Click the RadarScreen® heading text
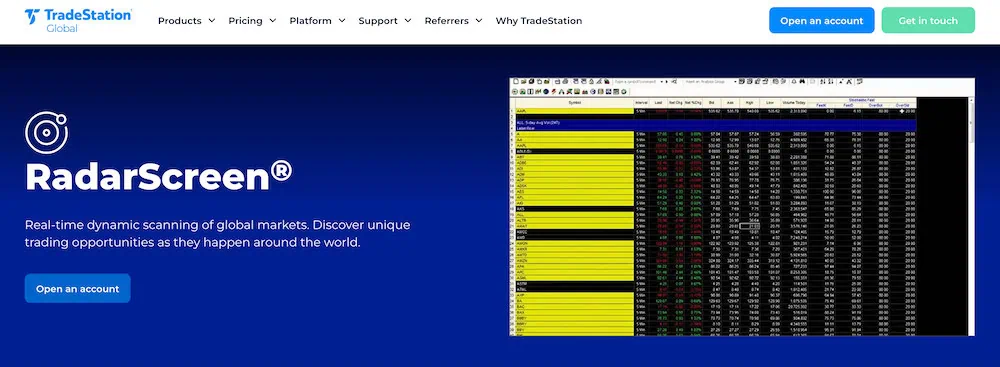 (x=159, y=176)
